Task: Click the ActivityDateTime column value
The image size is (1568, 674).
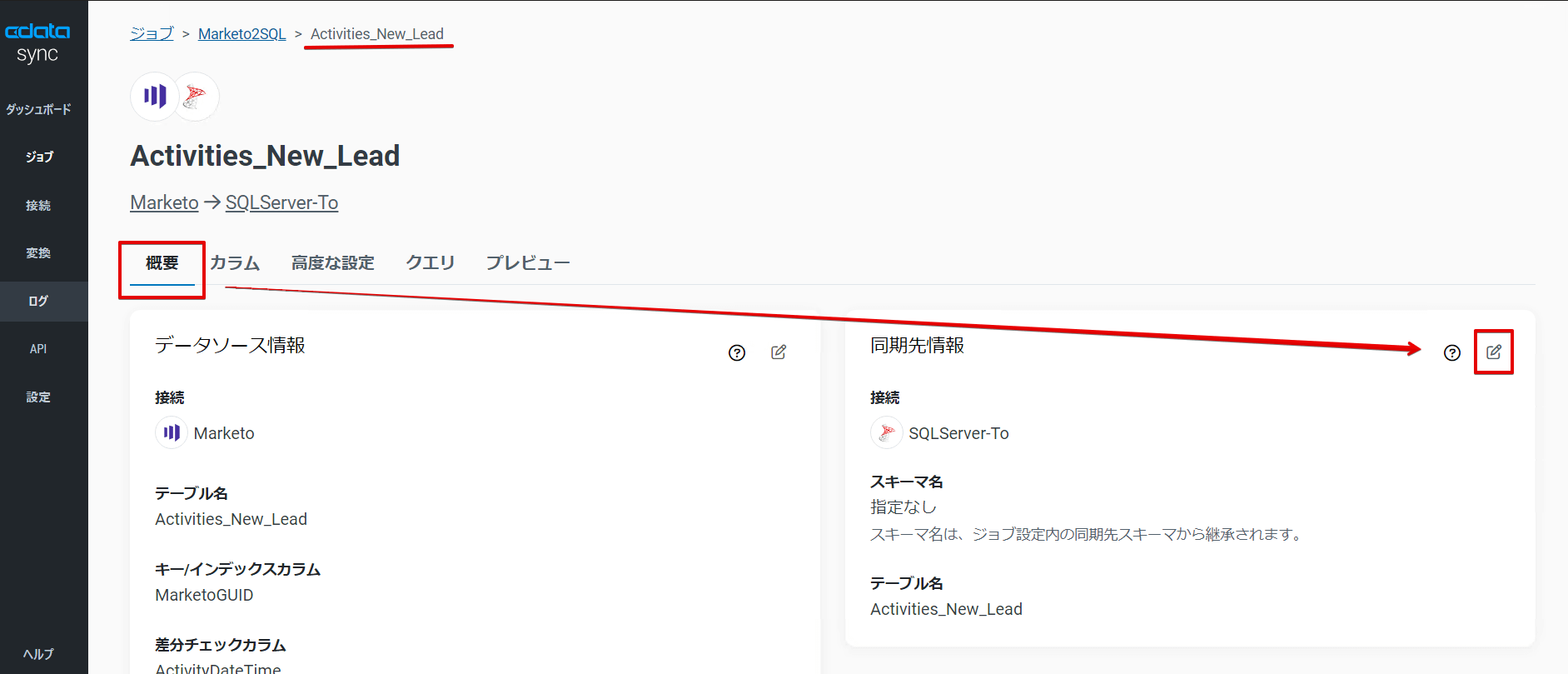Action: click(x=218, y=668)
